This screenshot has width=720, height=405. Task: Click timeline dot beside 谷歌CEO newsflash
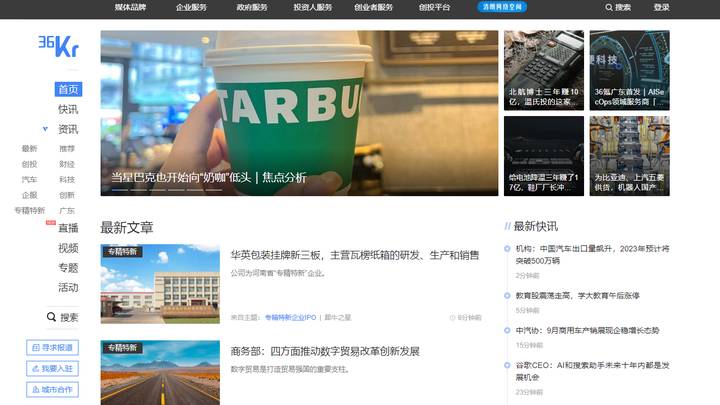coord(507,365)
